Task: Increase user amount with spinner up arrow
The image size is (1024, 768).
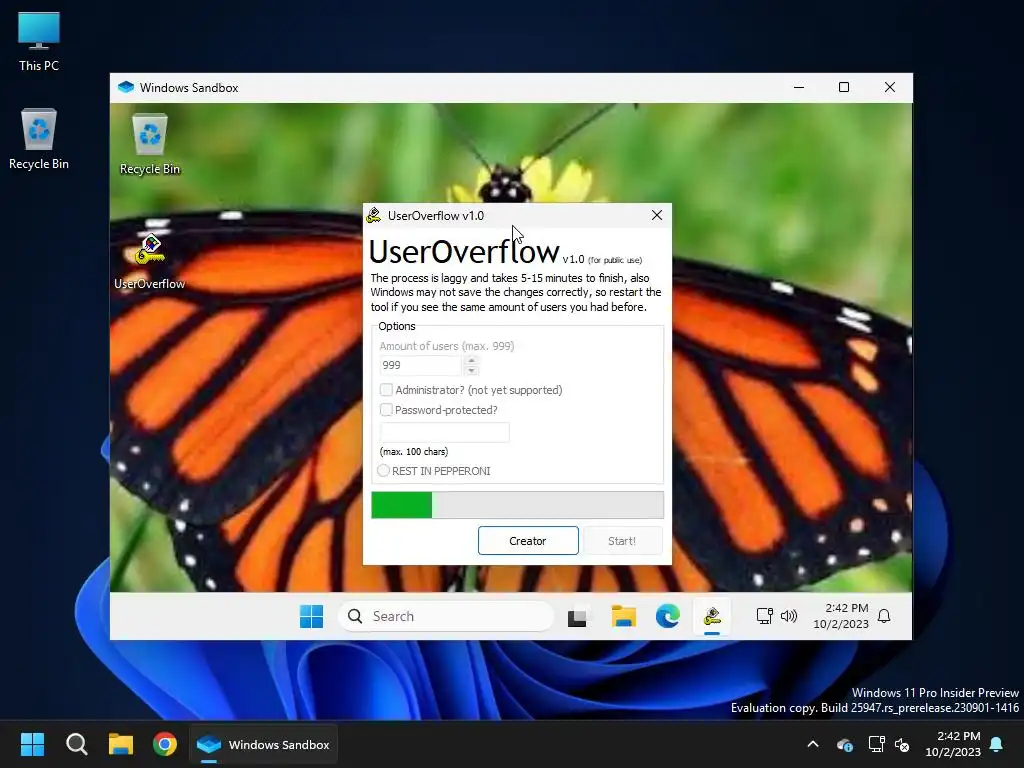Action: [471, 360]
